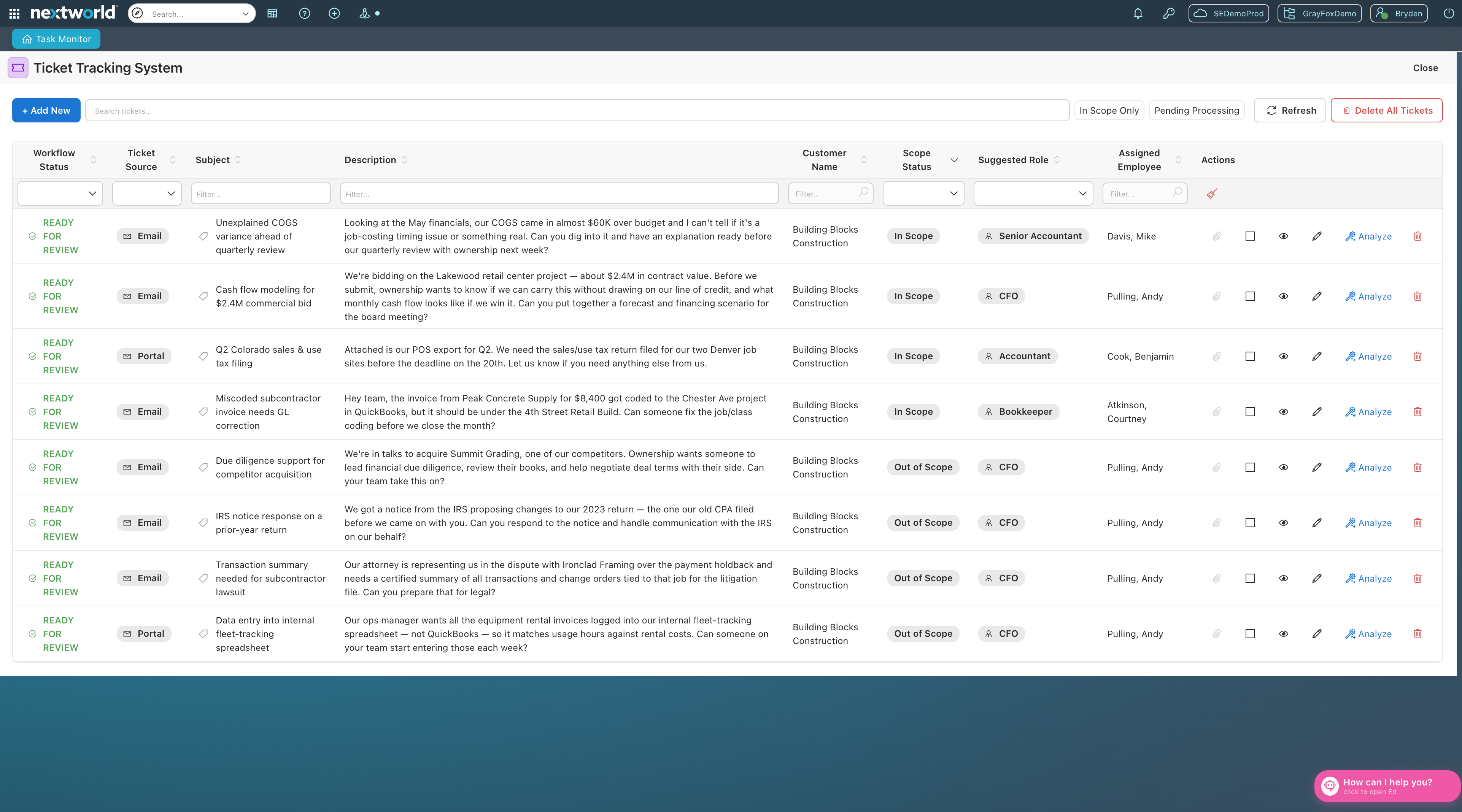
Task: Open the help question mark icon
Action: [305, 13]
